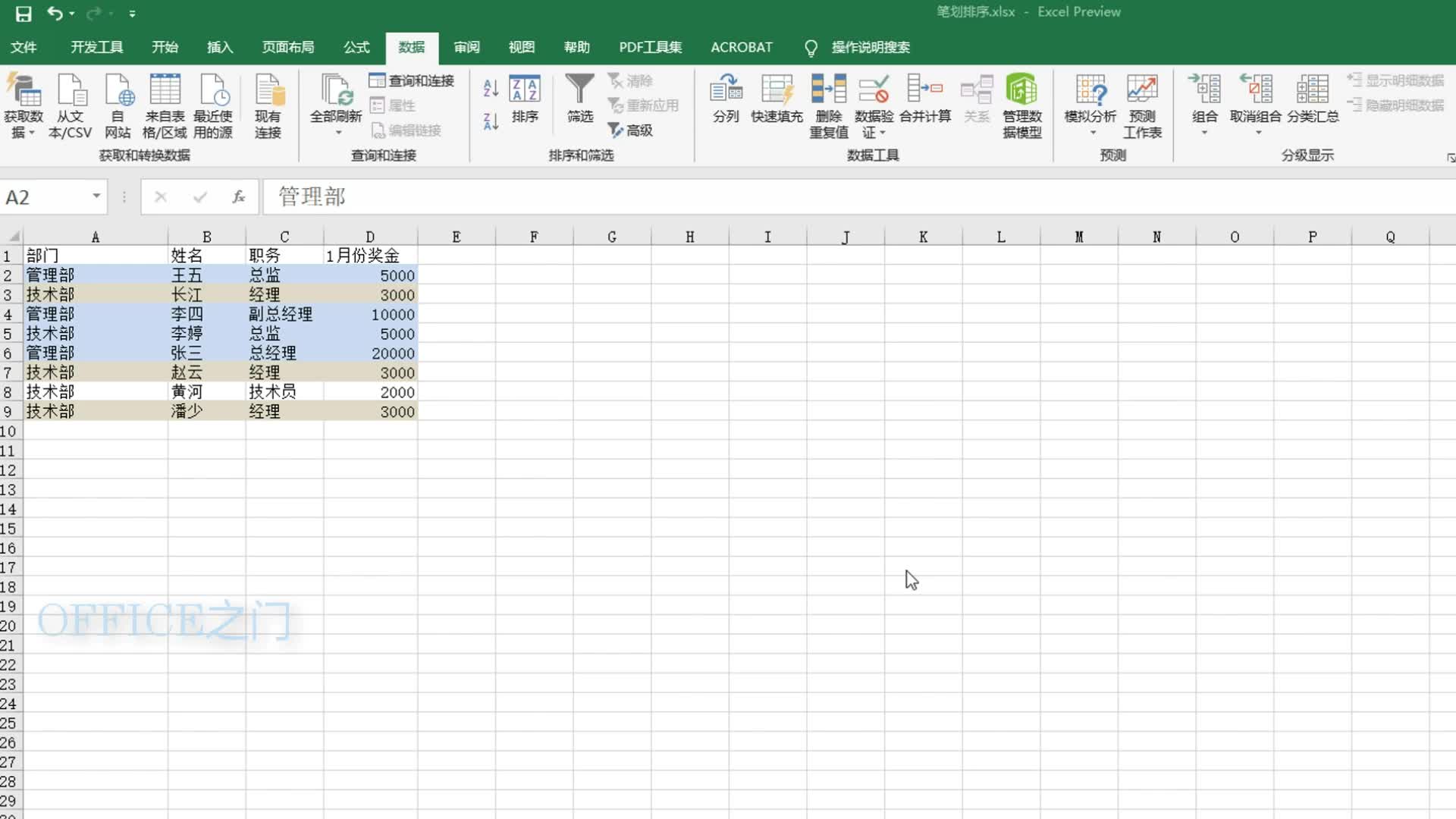
Task: Expand the Name Box dropdown arrow
Action: click(96, 196)
